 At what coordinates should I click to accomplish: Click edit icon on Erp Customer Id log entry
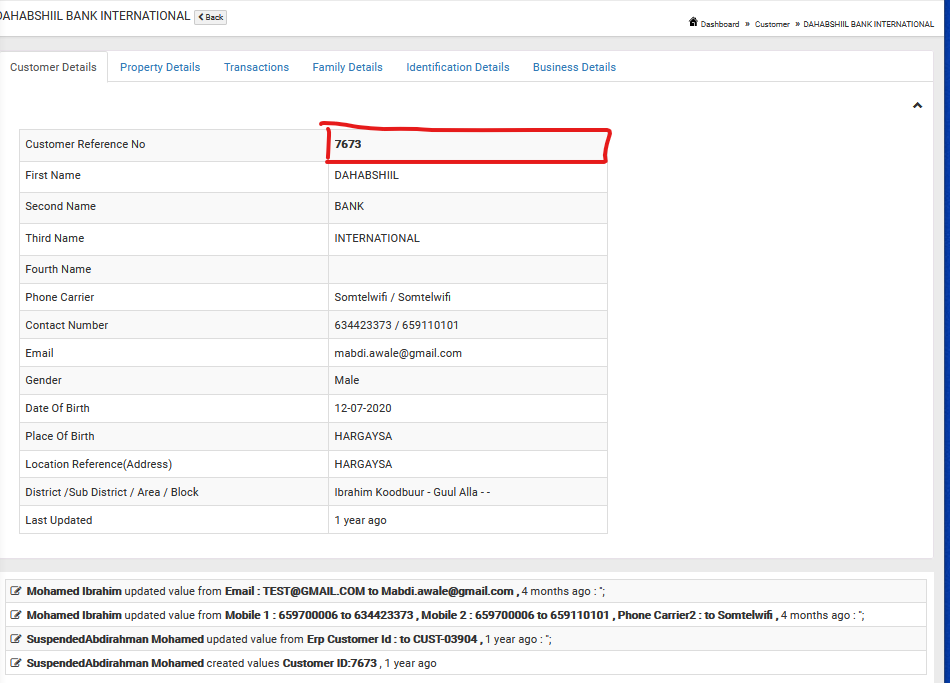click(16, 639)
